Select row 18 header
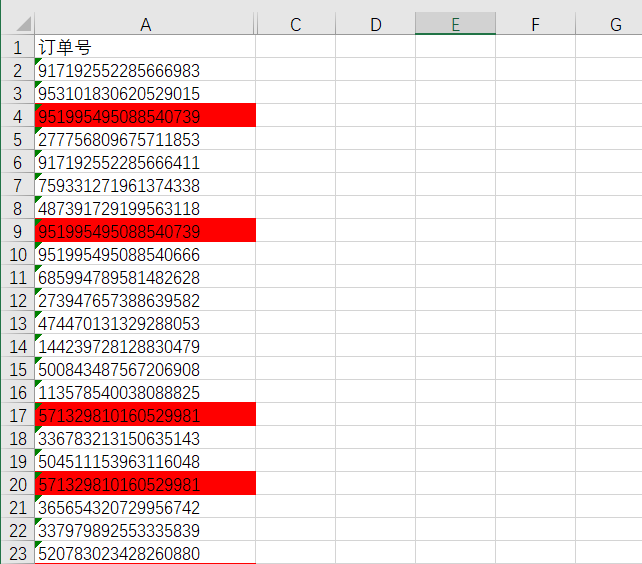The image size is (642, 564). point(18,437)
